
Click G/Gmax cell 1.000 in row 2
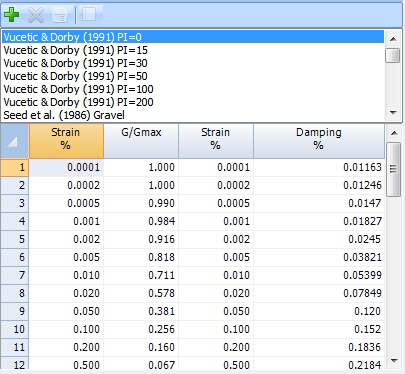(141, 185)
